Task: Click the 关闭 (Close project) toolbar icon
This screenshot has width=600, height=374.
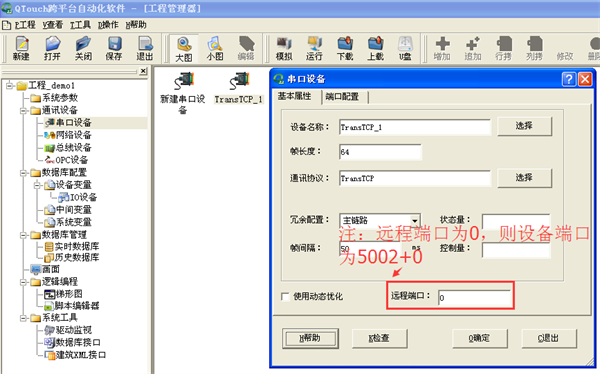Action: [83, 49]
